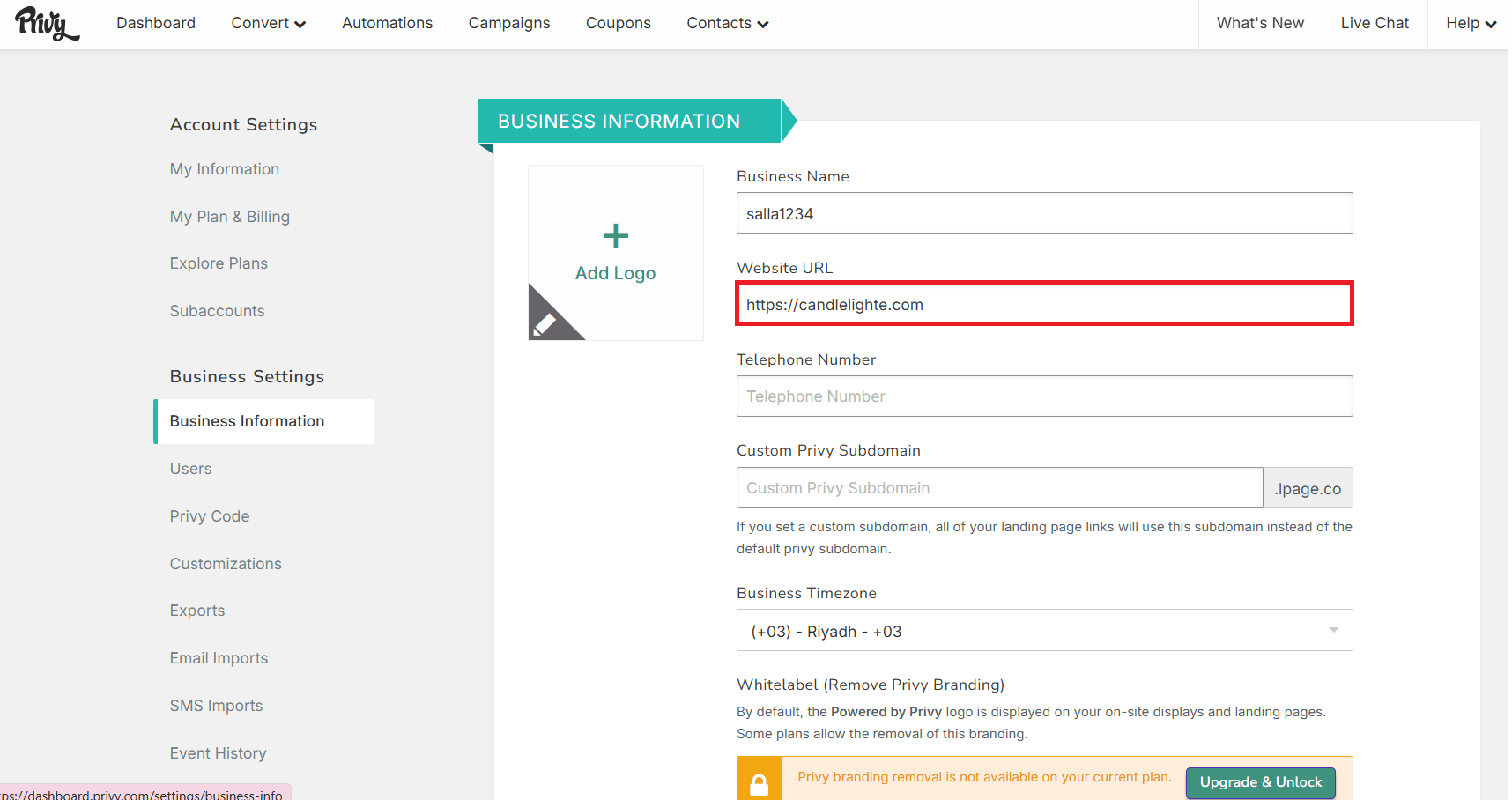1512x800 pixels.
Task: Open the Business Timezone dropdown
Action: coord(1044,631)
